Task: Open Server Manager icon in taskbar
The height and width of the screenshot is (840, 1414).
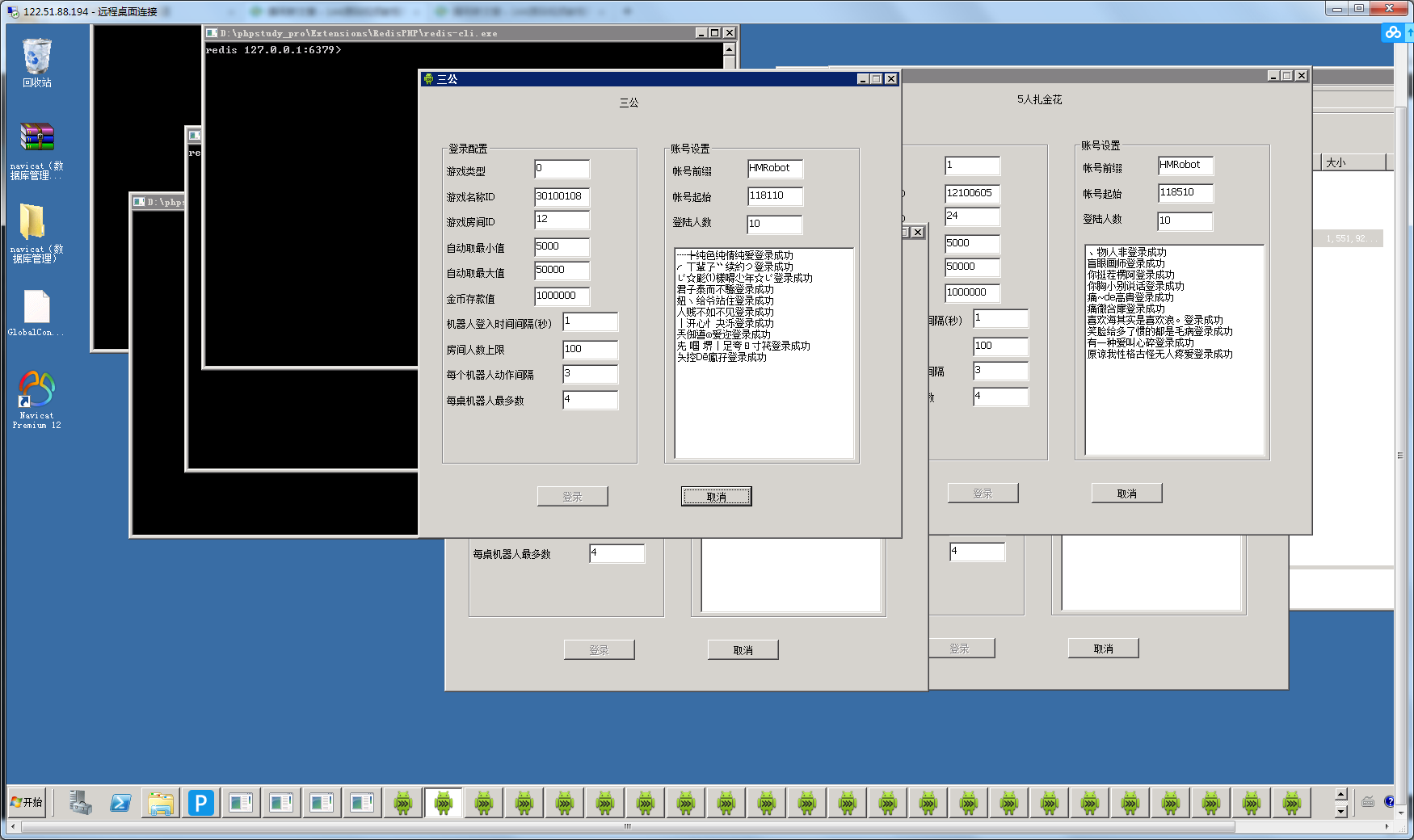Action: 80,803
